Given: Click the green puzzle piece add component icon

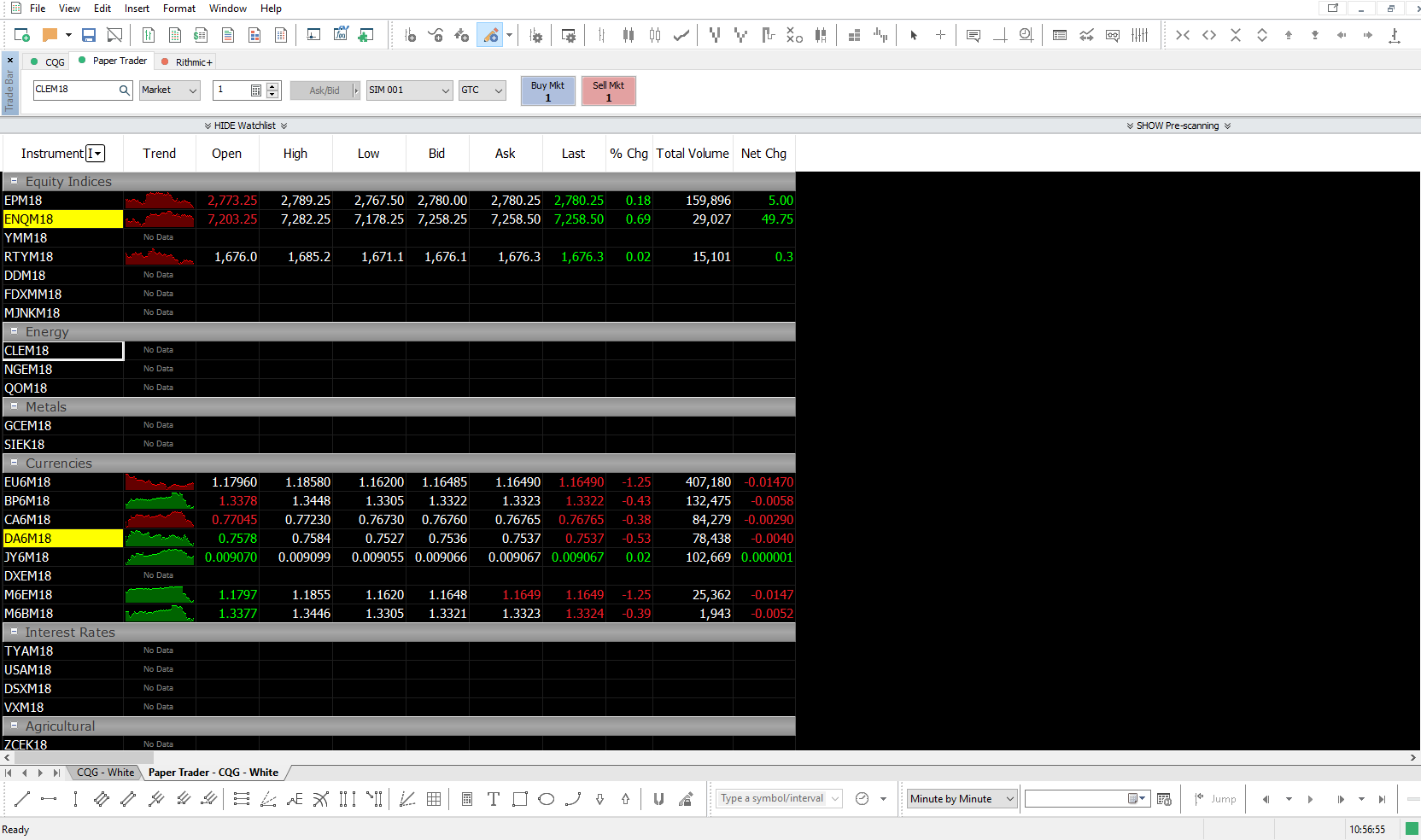Looking at the screenshot, I should coord(365,35).
